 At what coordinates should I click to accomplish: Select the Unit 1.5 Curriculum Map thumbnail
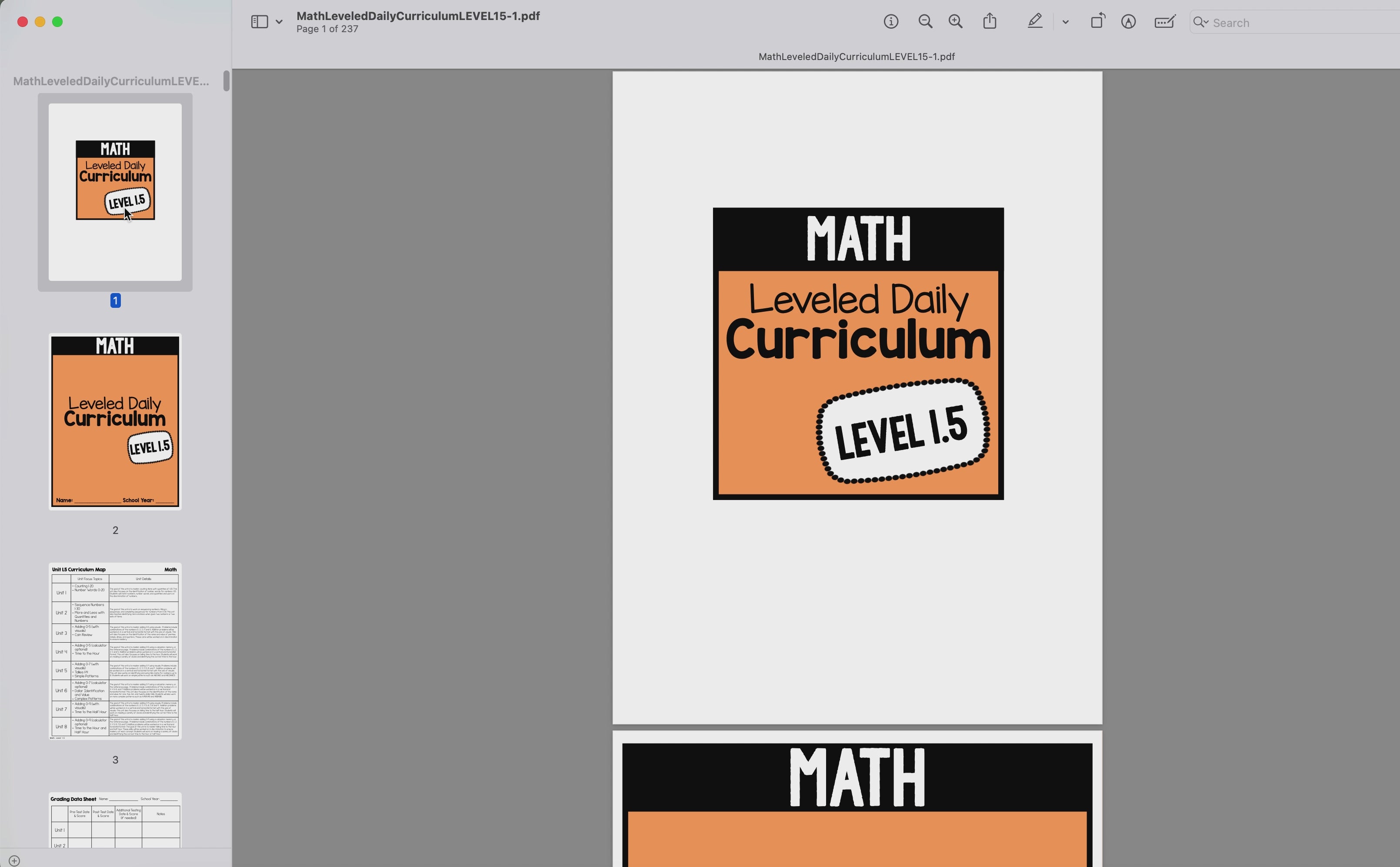coord(115,651)
